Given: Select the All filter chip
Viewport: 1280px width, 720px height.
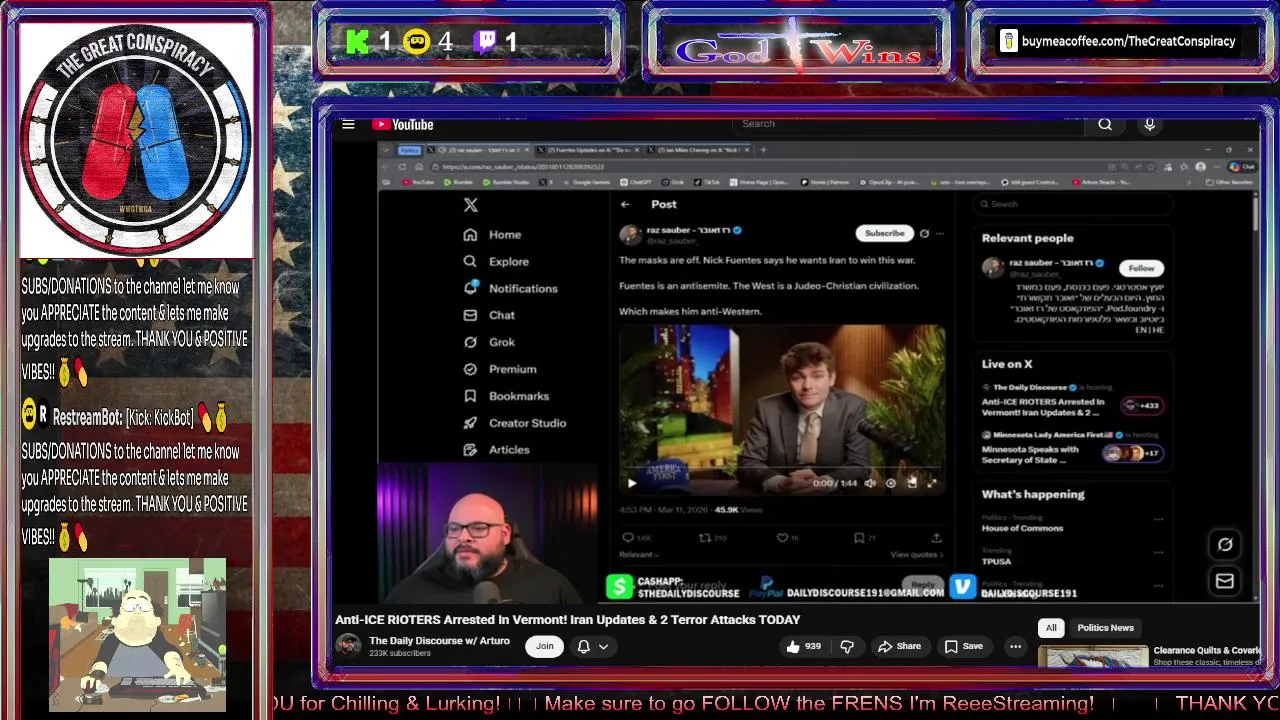Looking at the screenshot, I should pyautogui.click(x=1051, y=628).
